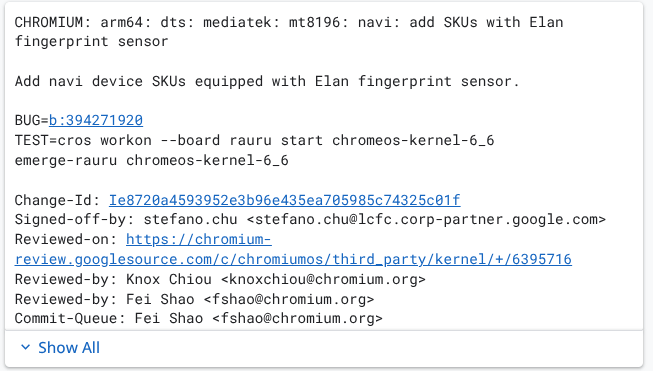Click the 'BUG=' label text

point(32,120)
